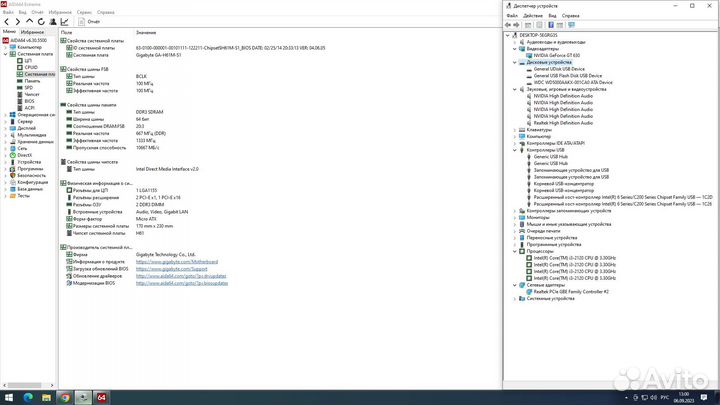Switch to AIDA64 taskbar button
The image size is (720, 405).
pyautogui.click(x=101, y=397)
